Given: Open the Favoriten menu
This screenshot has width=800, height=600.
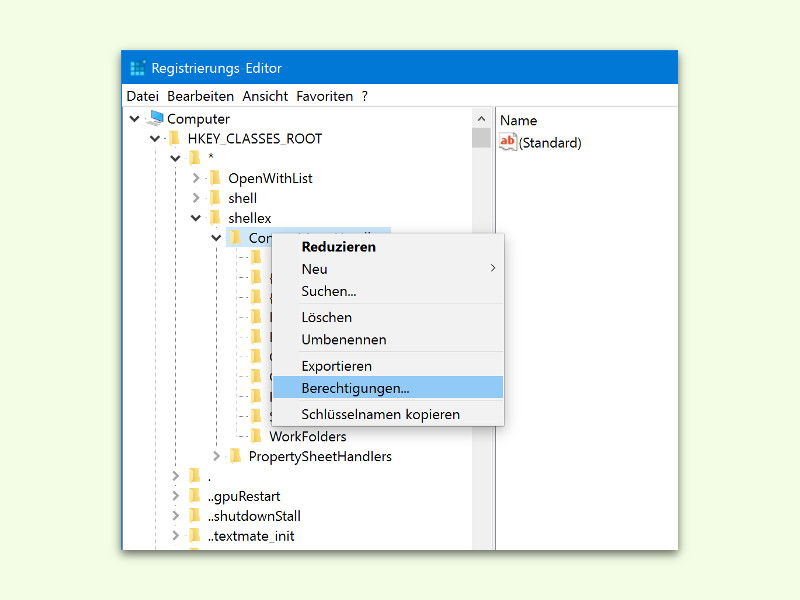Looking at the screenshot, I should [324, 96].
